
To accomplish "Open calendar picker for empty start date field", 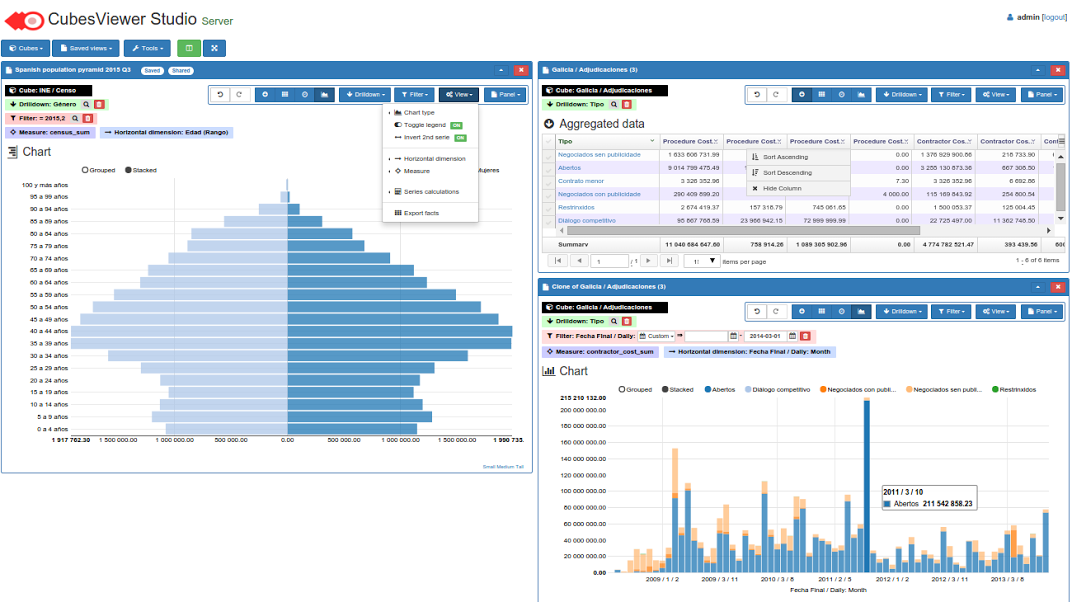I will click(734, 336).
